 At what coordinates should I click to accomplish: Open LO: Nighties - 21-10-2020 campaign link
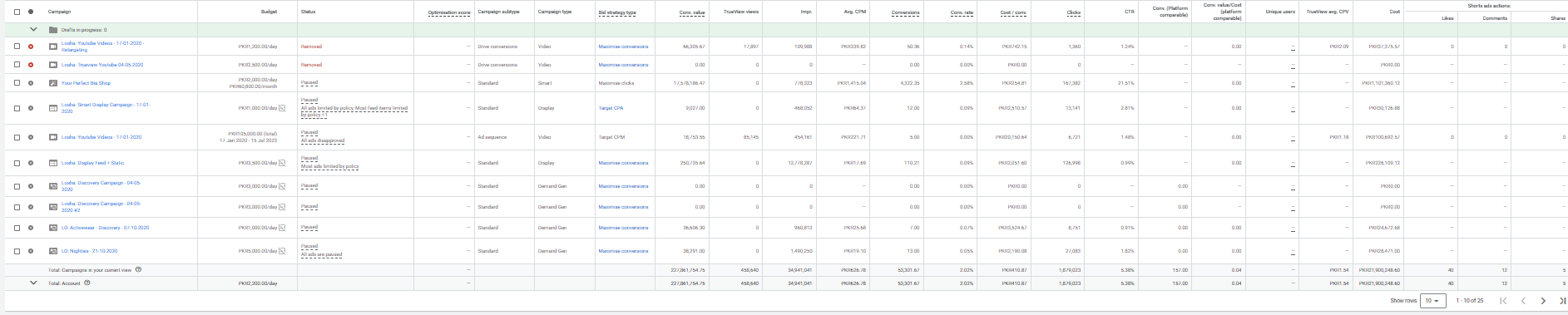coord(89,251)
